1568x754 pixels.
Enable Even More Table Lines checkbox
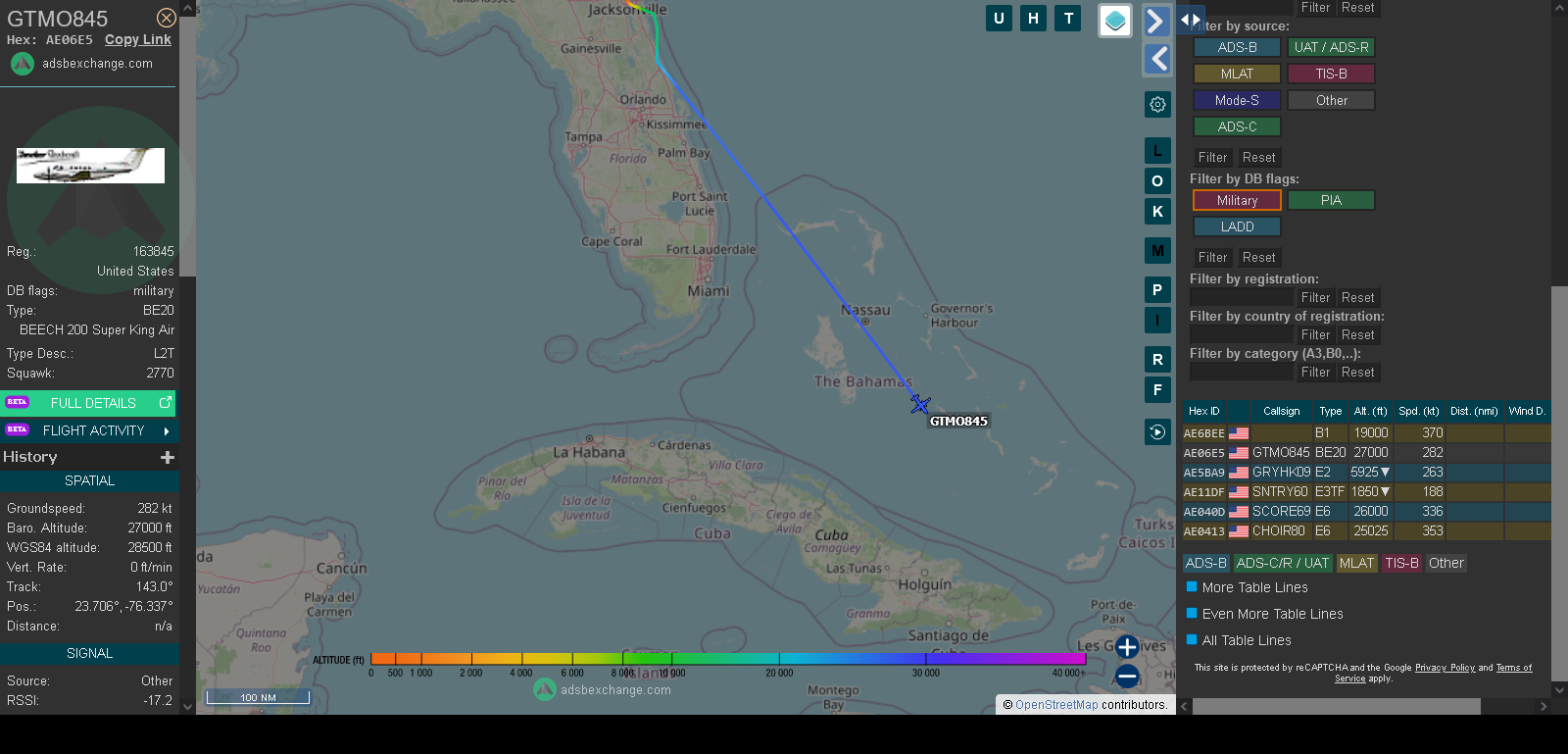click(x=1192, y=614)
